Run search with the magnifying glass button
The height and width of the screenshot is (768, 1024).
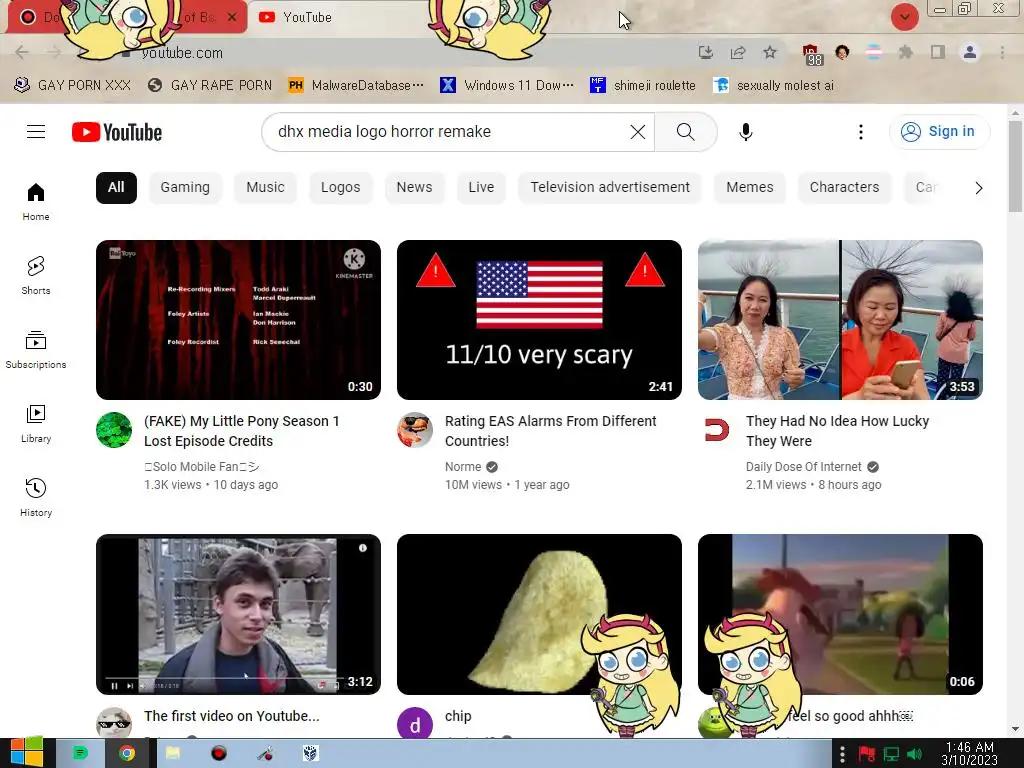(686, 132)
